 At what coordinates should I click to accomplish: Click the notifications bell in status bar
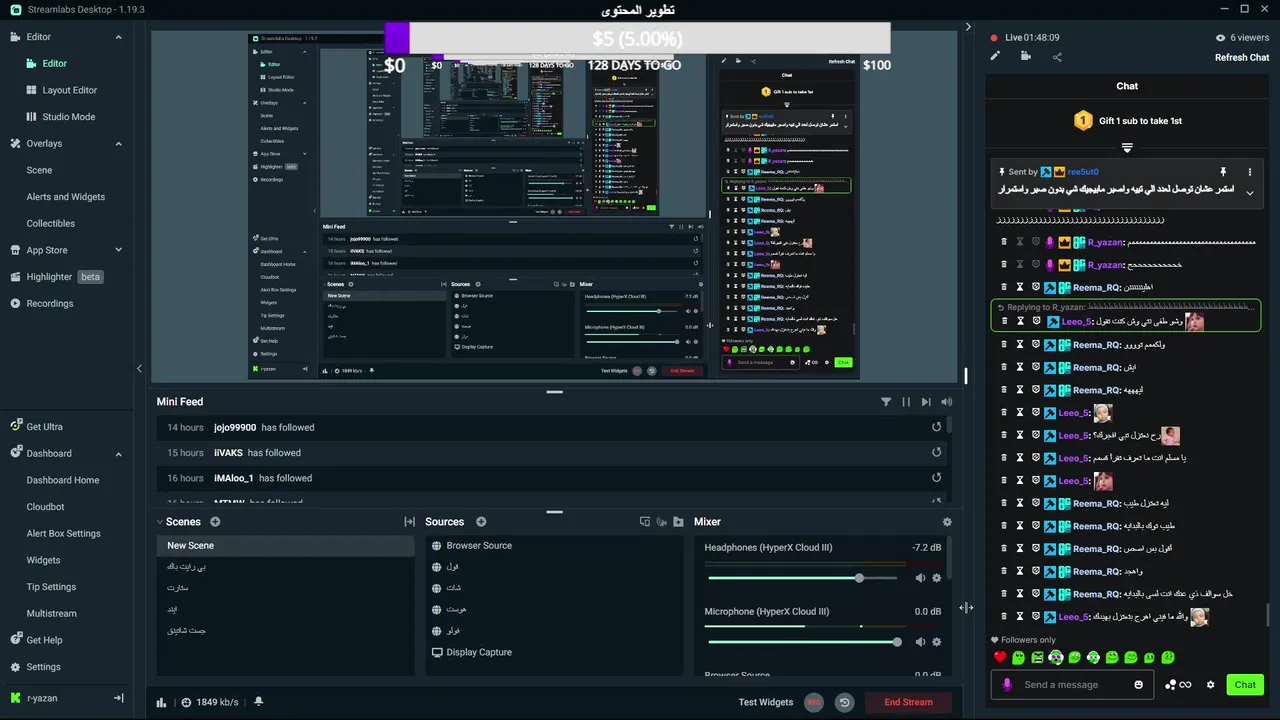[258, 702]
